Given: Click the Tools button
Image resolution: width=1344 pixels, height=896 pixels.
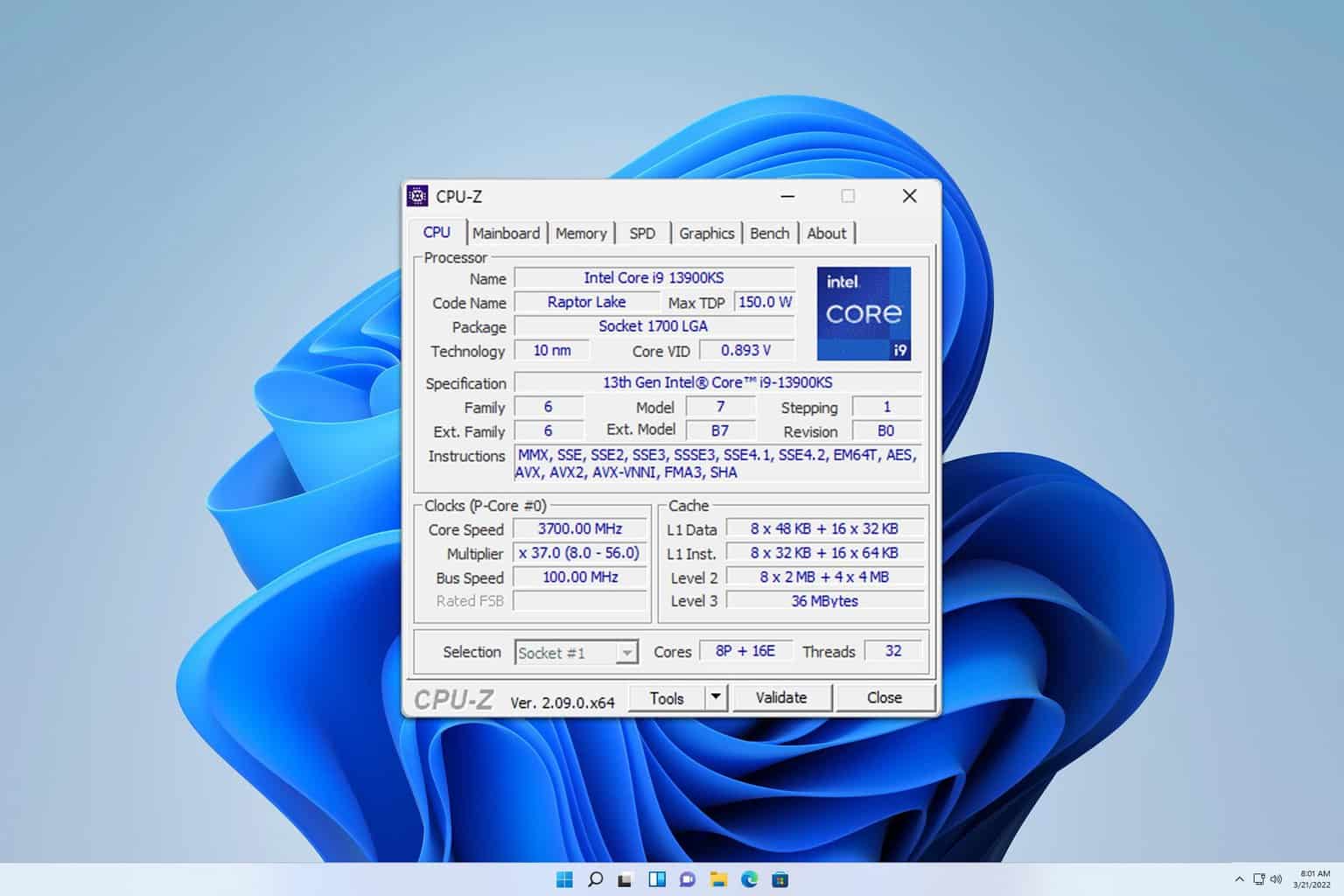Looking at the screenshot, I should pos(667,697).
